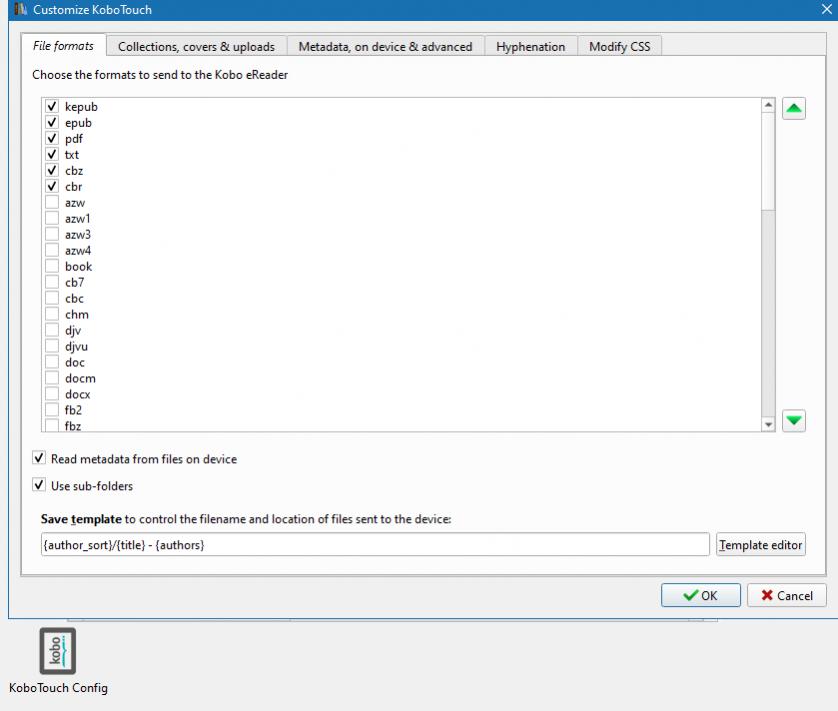
Task: Move selected format up with green arrow
Action: [x=794, y=109]
